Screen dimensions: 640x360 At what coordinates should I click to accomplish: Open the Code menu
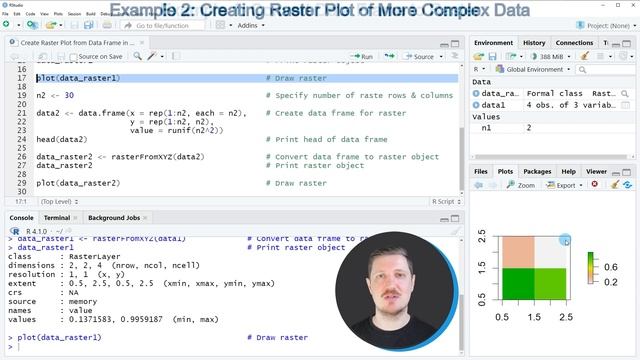click(x=30, y=13)
